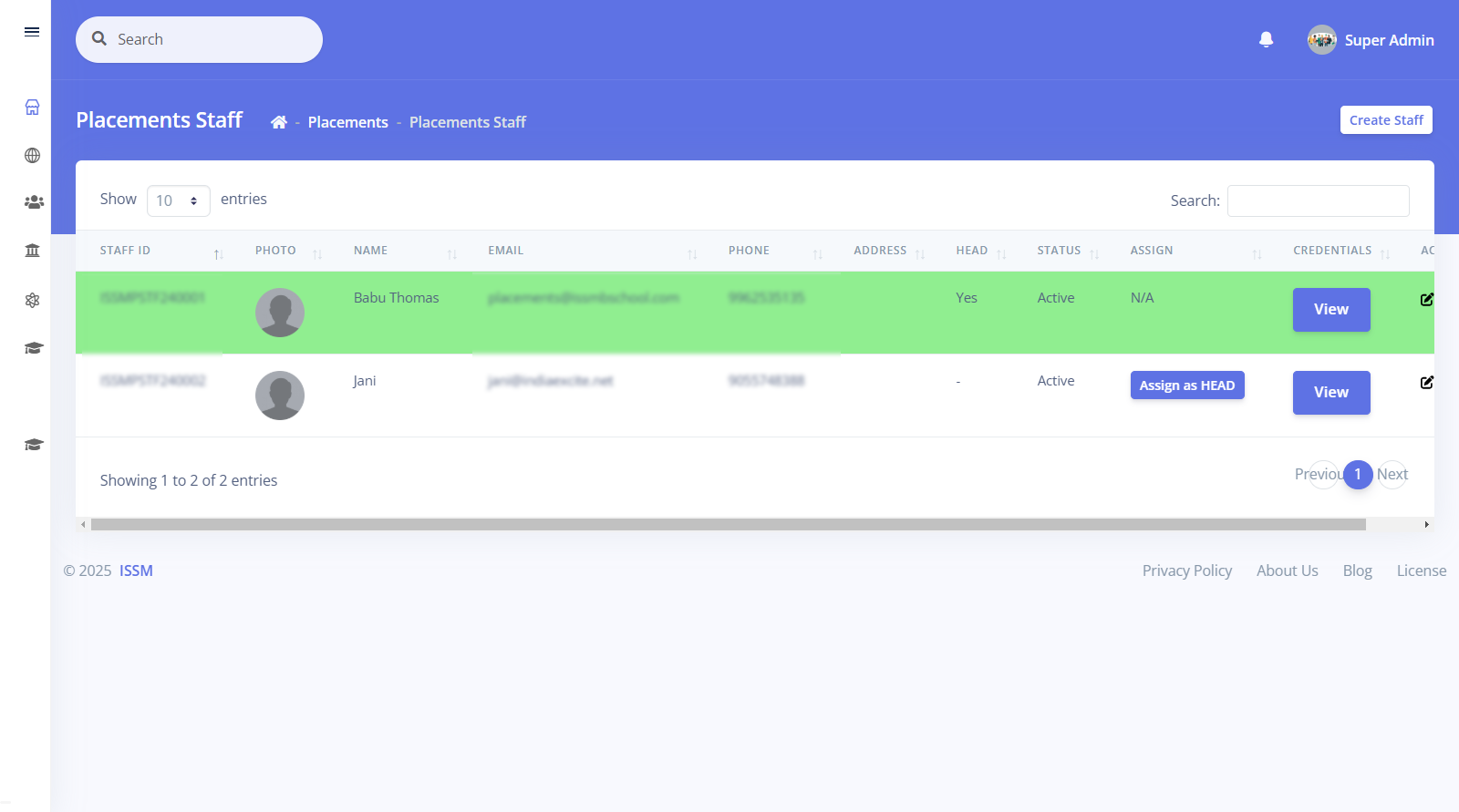This screenshot has width=1459, height=812.
Task: View credentials for Babu Thomas
Action: click(1330, 310)
